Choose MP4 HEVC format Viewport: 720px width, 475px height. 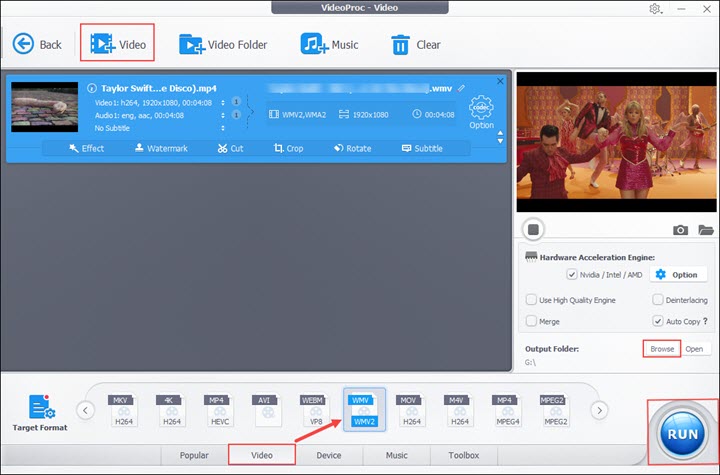pyautogui.click(x=219, y=410)
